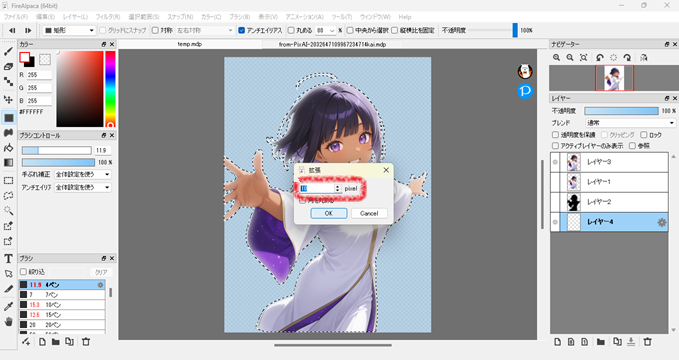
Task: Confirm expansion dialog with OK
Action: pos(329,213)
